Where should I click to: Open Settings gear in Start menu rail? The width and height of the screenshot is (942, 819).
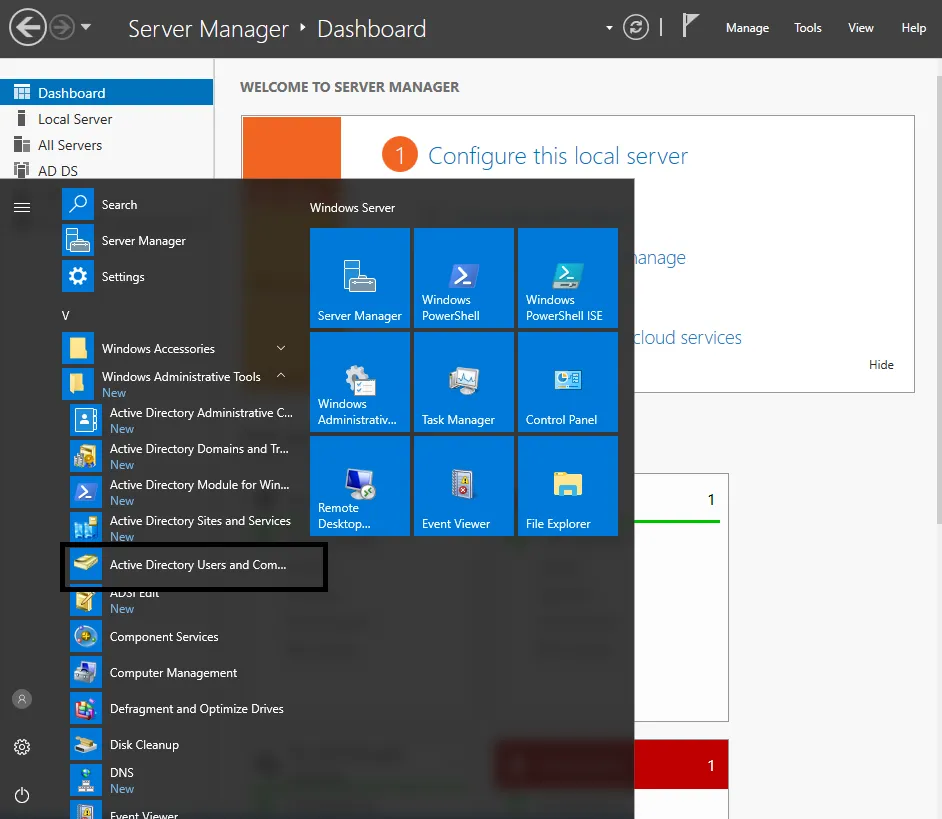pos(22,747)
